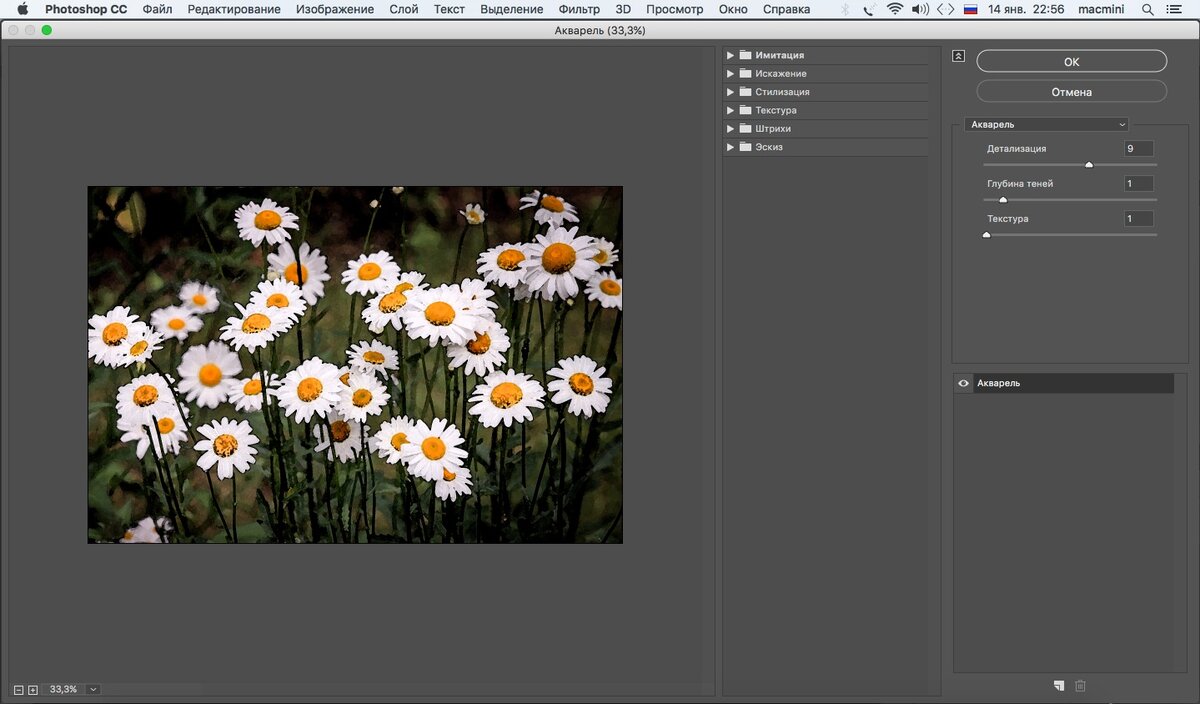
Task: Open the Акварель filter dropdown
Action: [1047, 125]
